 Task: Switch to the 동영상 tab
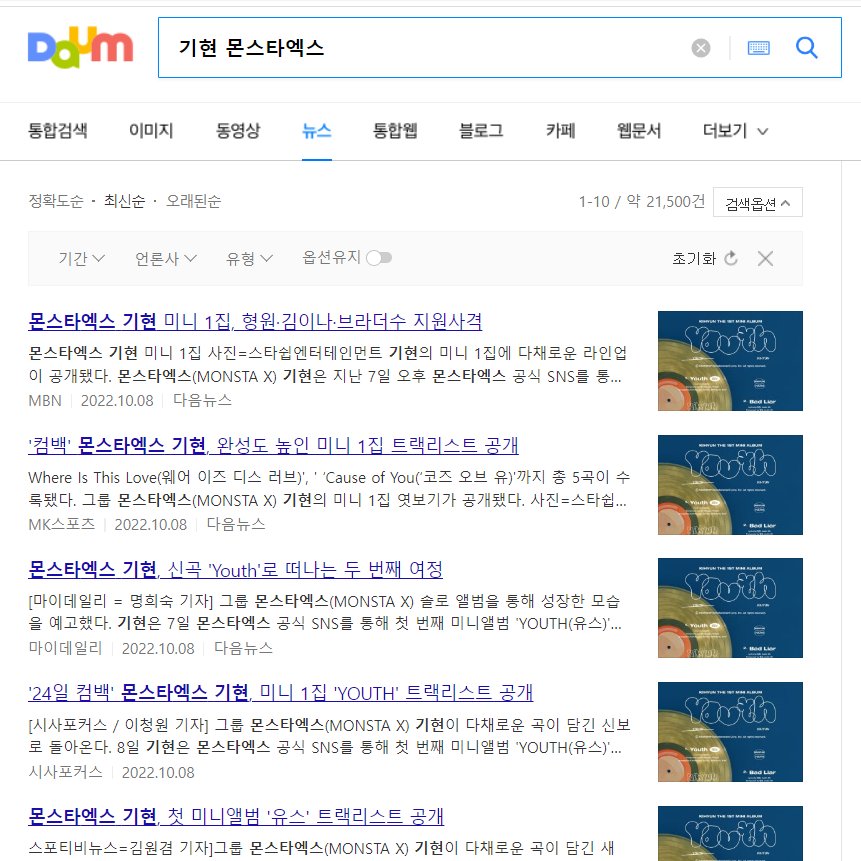(x=238, y=131)
